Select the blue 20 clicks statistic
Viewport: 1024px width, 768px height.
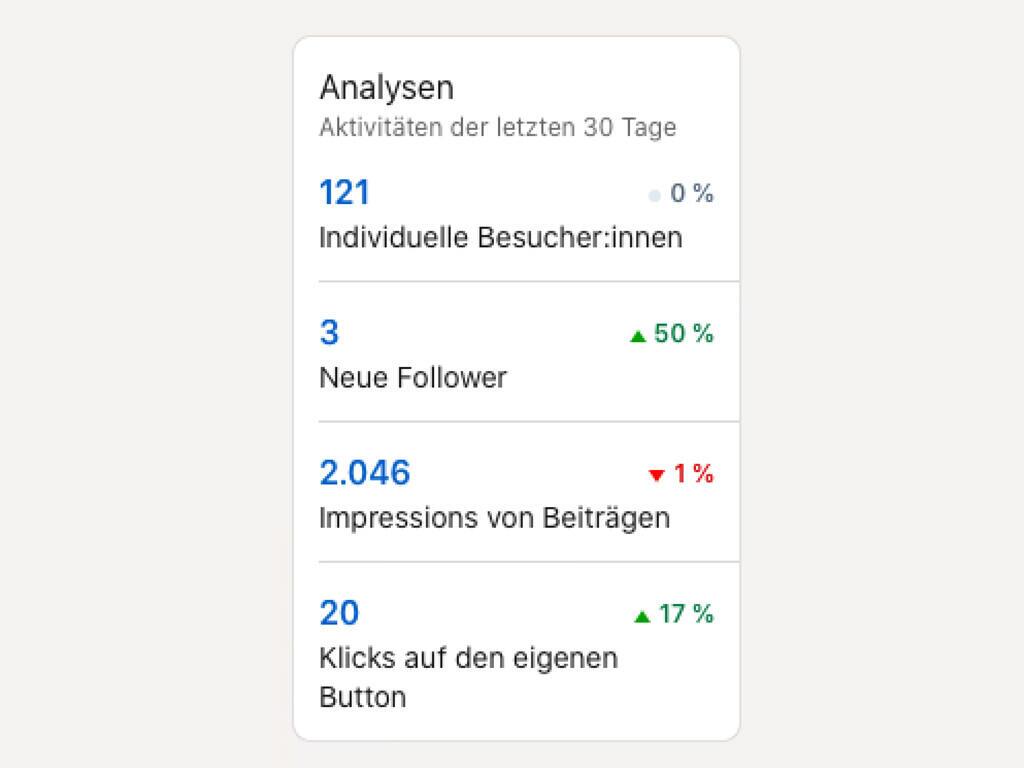[x=340, y=613]
